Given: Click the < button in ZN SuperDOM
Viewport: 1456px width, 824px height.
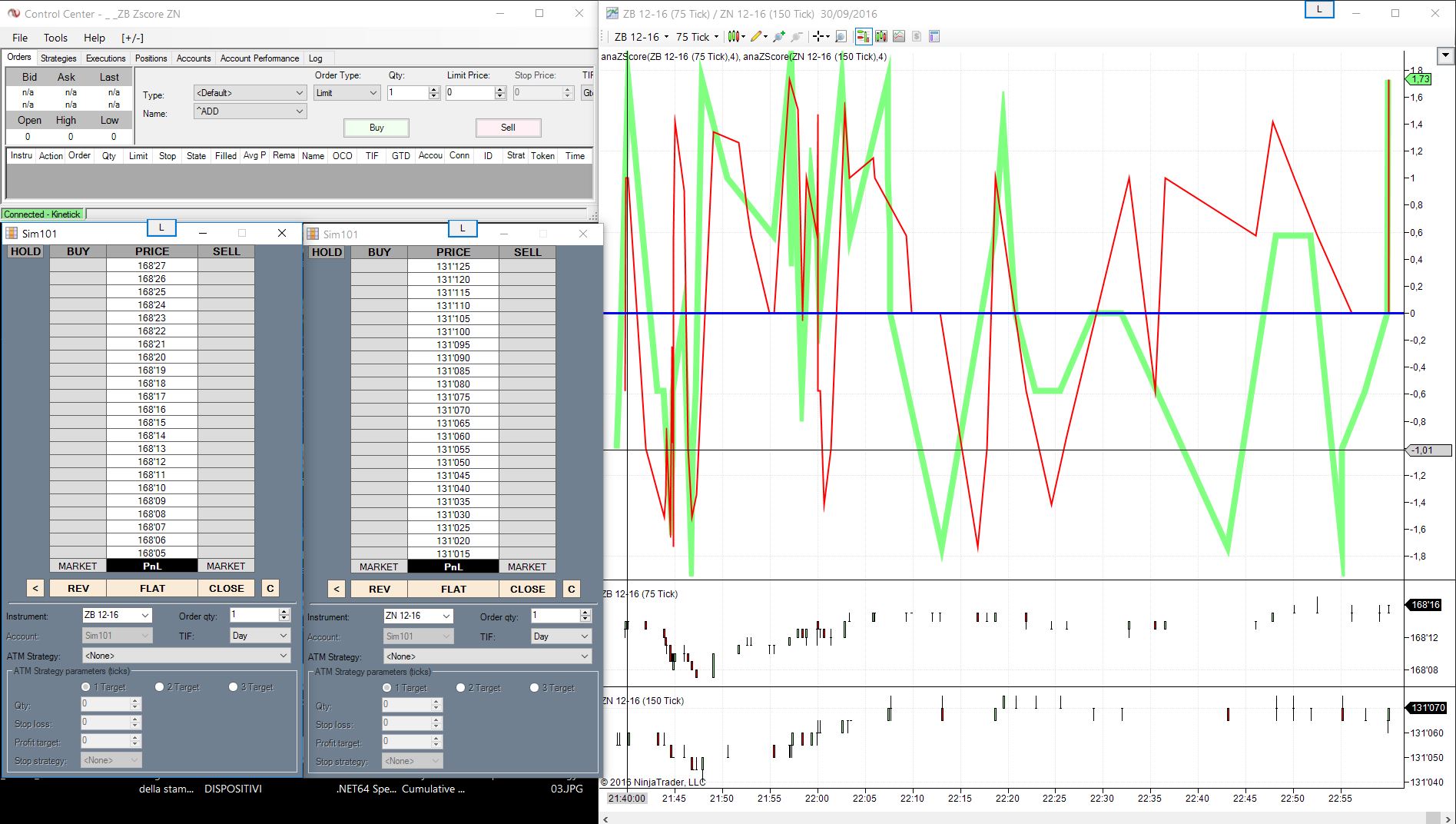Looking at the screenshot, I should 337,589.
